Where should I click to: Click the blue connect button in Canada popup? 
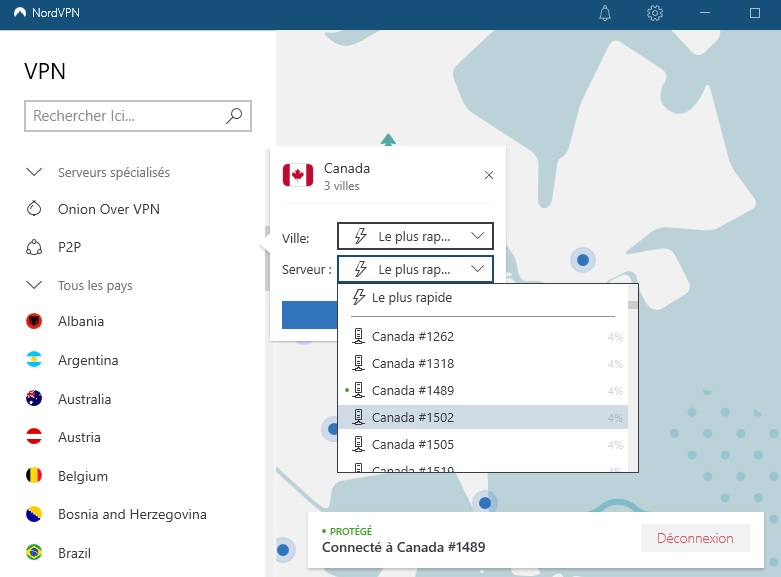[309, 315]
